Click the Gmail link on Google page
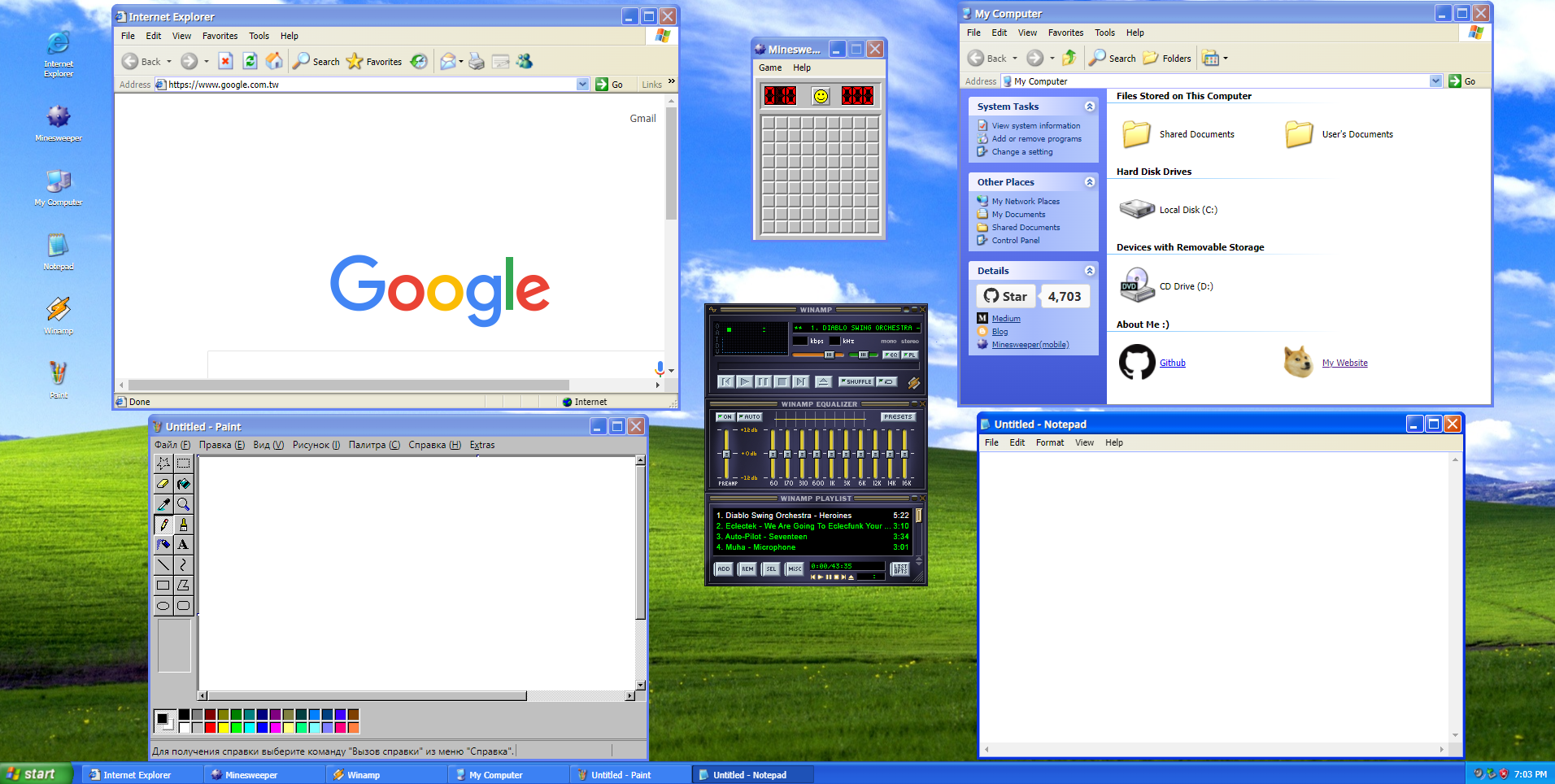This screenshot has width=1555, height=784. click(642, 118)
